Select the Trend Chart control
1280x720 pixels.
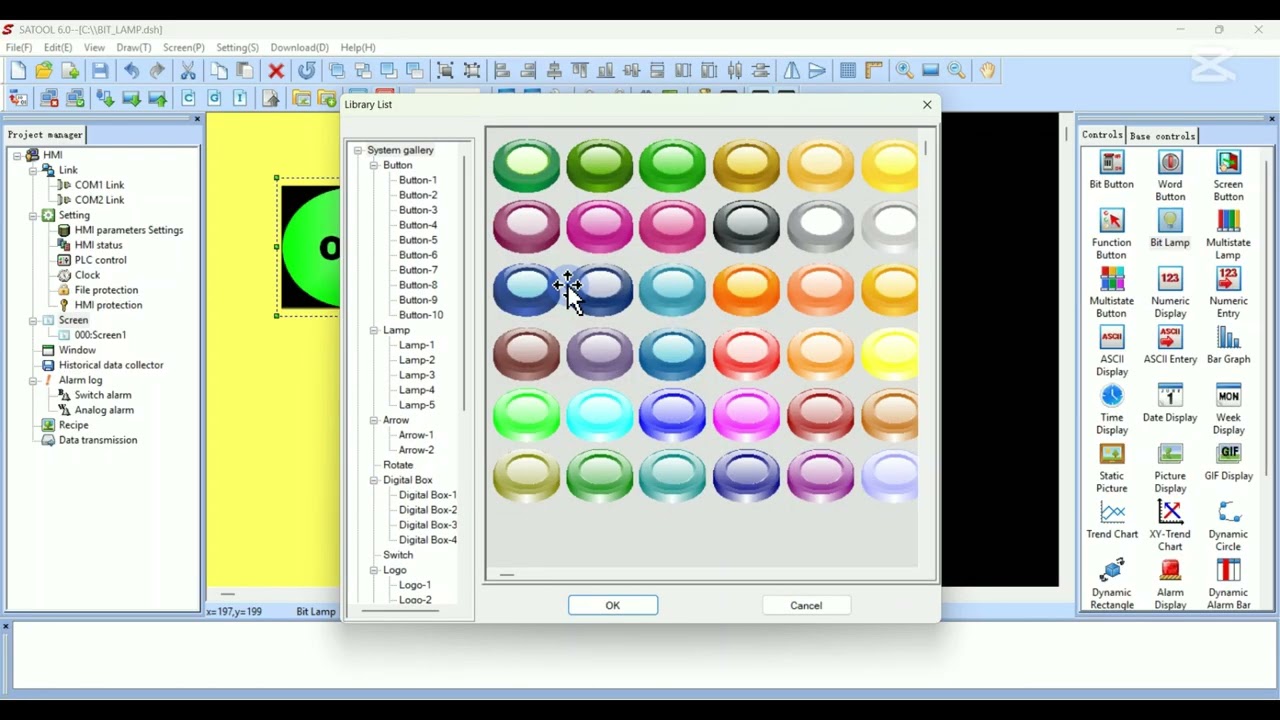tap(1111, 520)
